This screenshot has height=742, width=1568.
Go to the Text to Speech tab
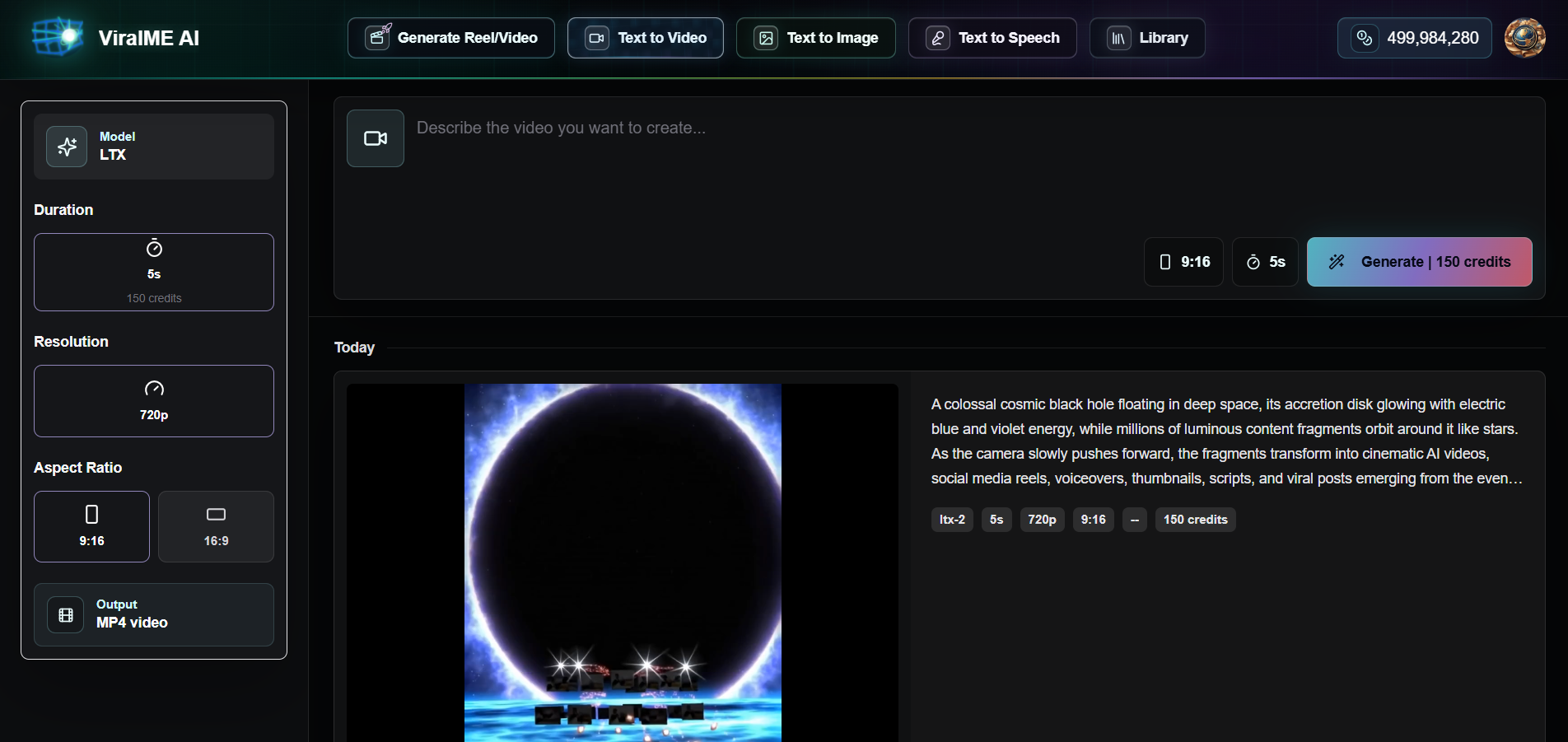[x=992, y=38]
